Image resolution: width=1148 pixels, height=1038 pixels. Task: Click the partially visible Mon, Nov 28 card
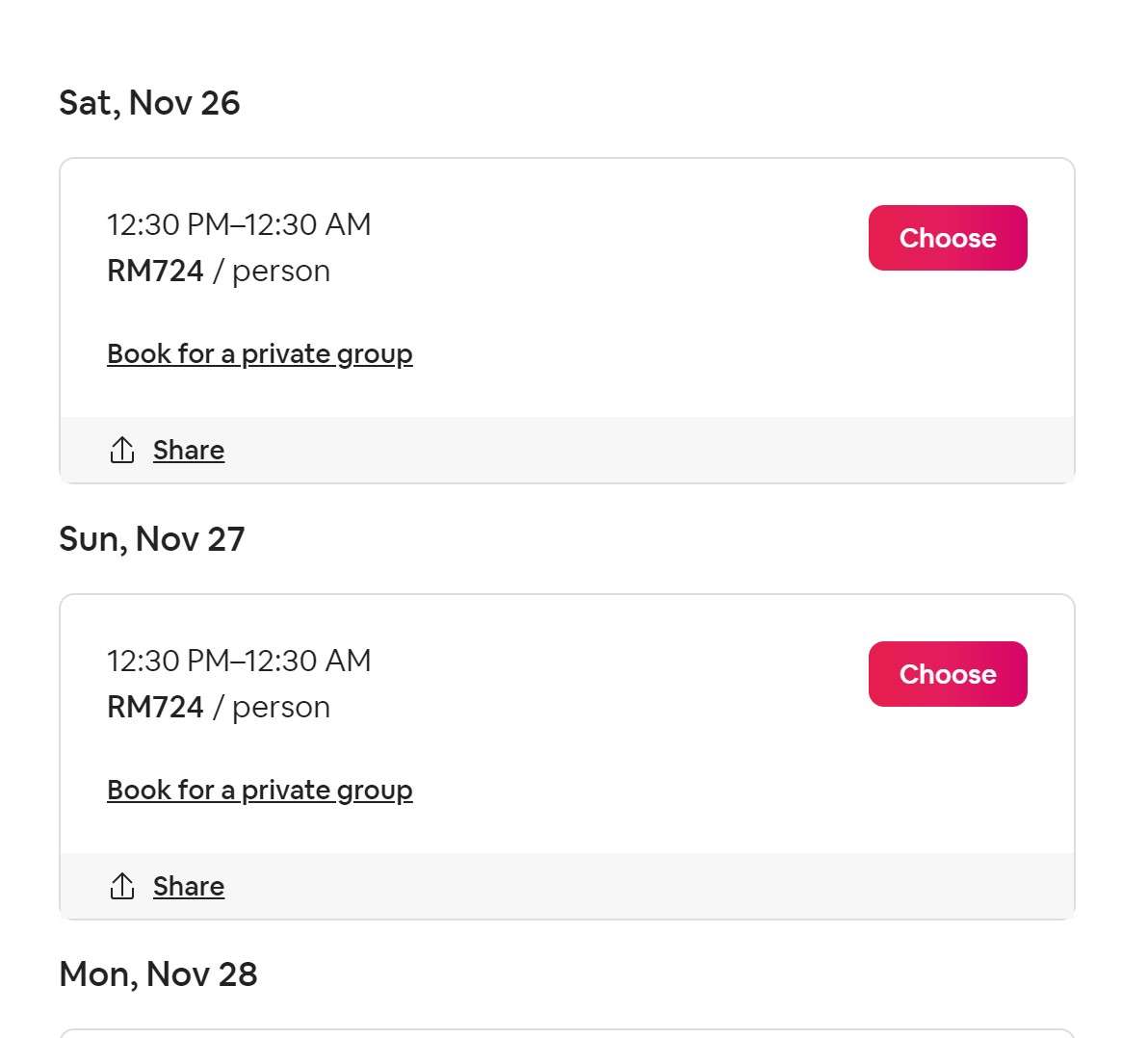pos(566,1033)
